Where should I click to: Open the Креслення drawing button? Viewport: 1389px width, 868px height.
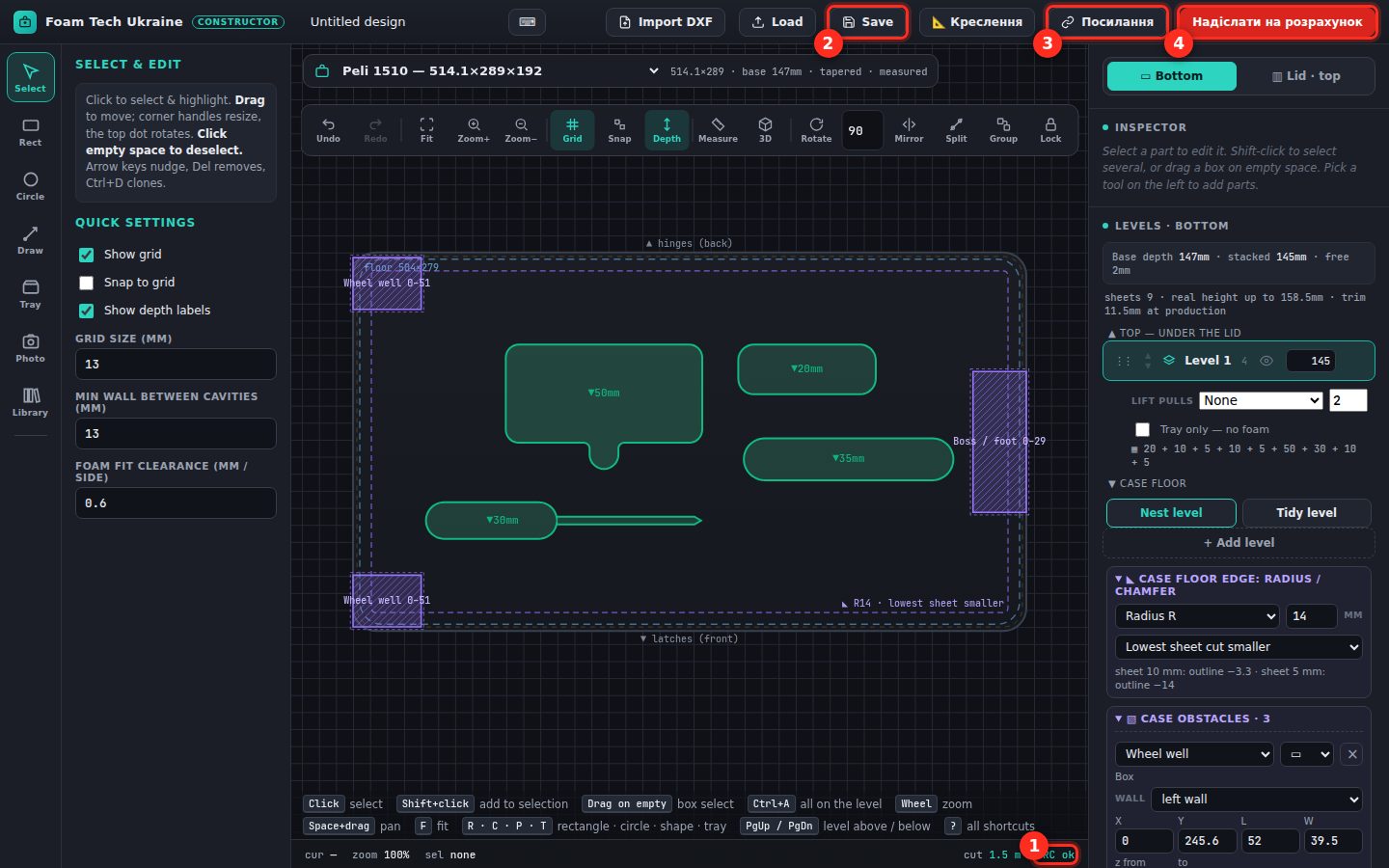pos(977,22)
